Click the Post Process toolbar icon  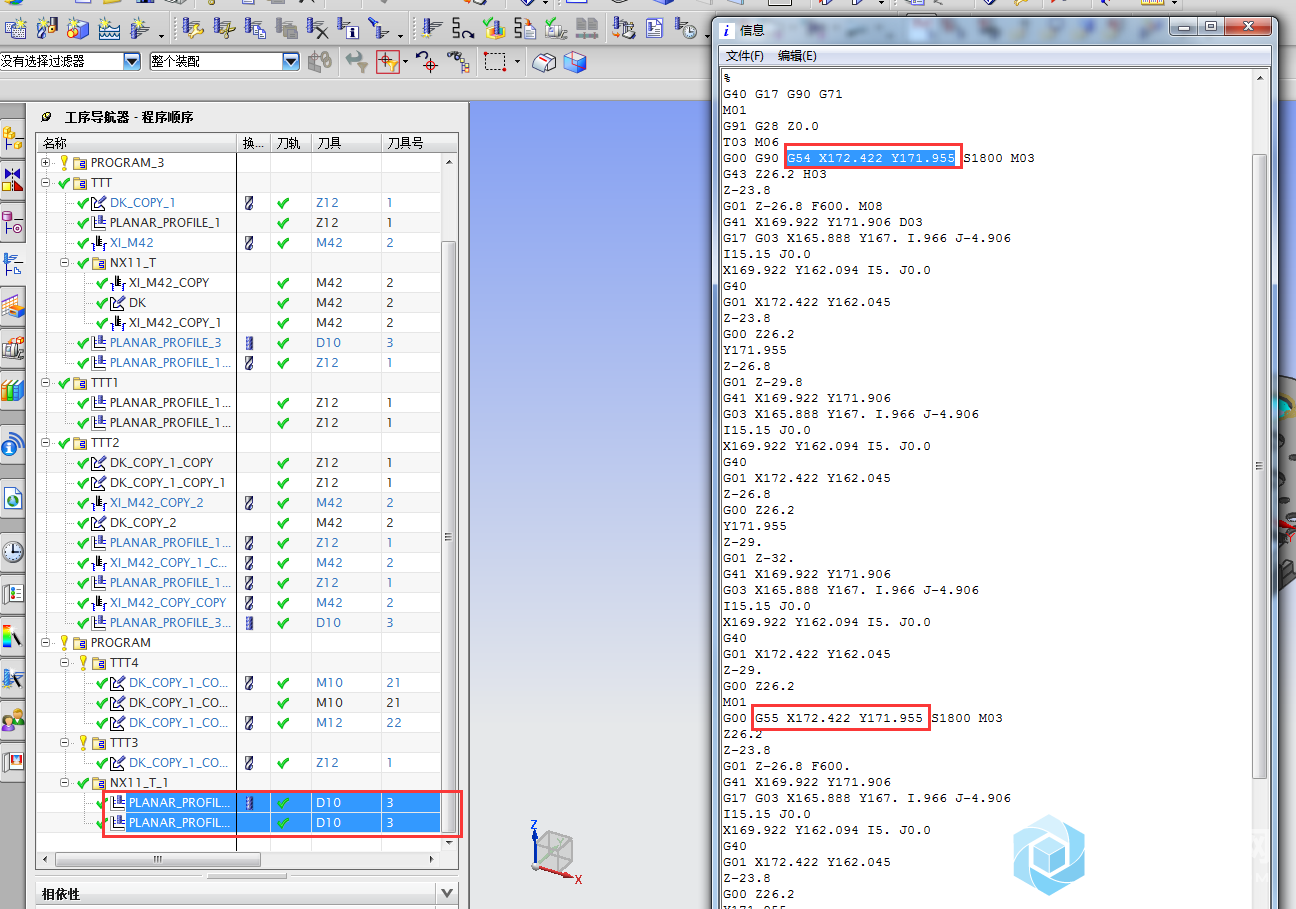pos(624,28)
